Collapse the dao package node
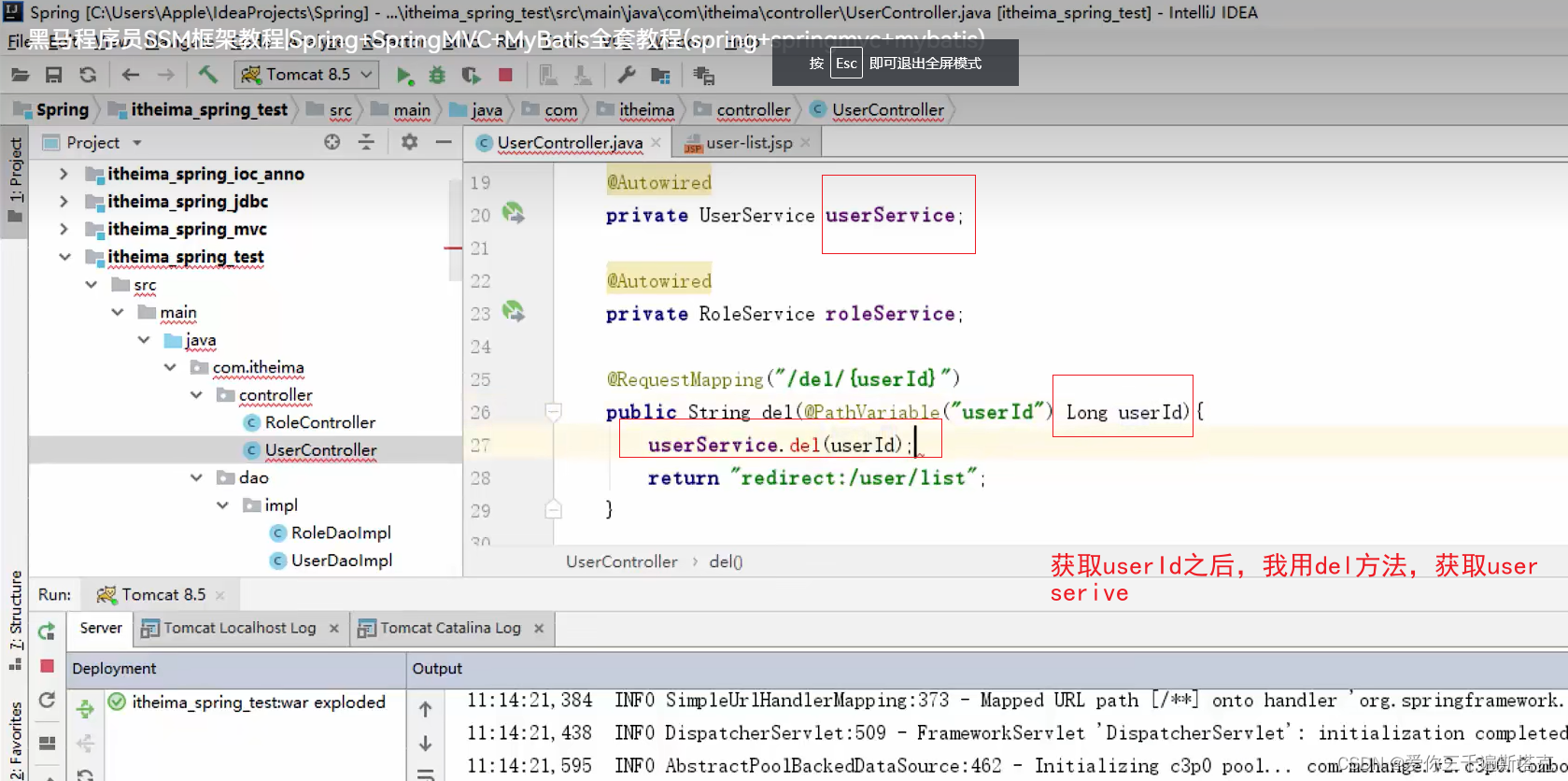Image resolution: width=1568 pixels, height=781 pixels. (196, 477)
